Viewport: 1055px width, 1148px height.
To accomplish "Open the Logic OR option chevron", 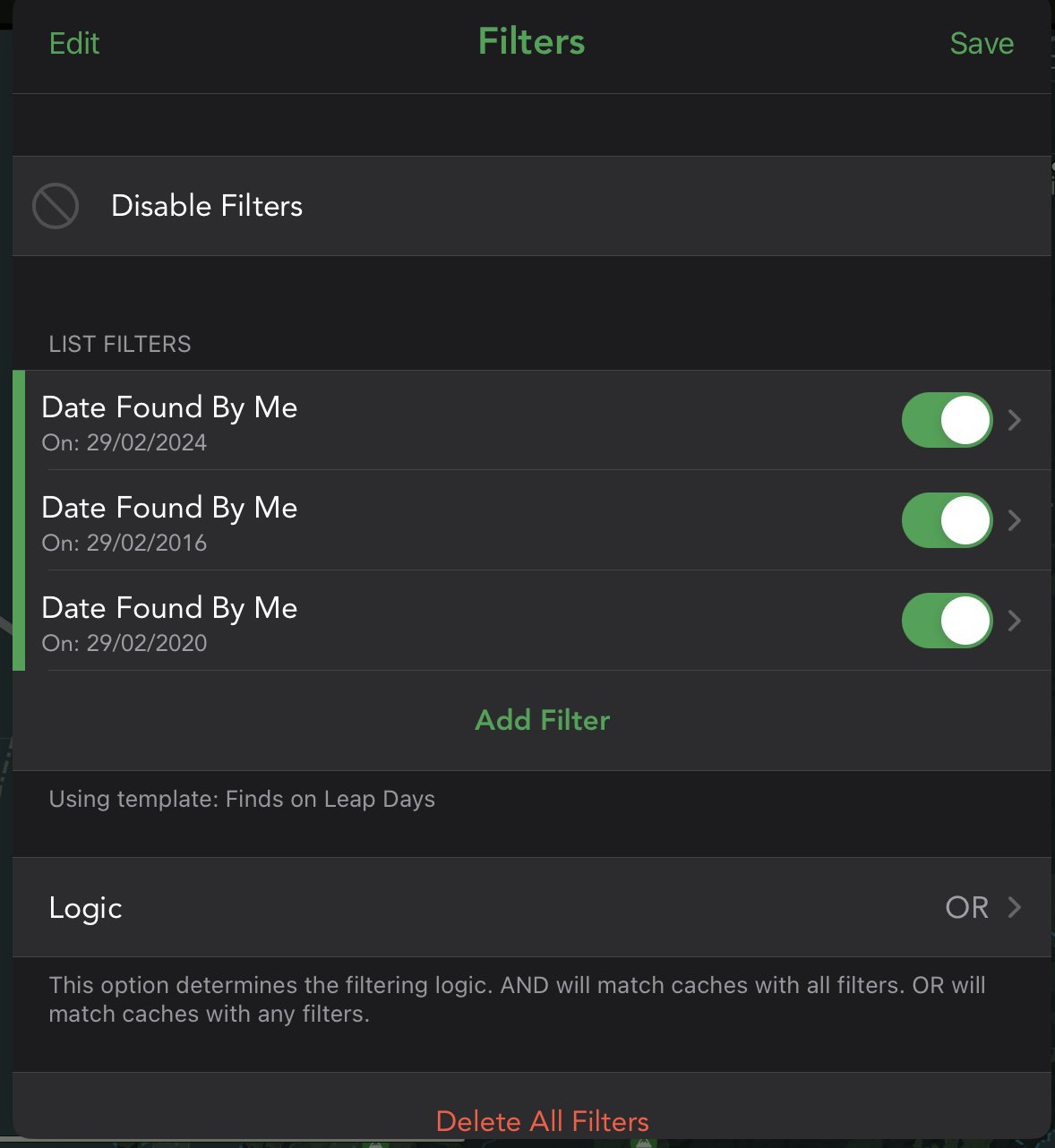I will coord(1015,907).
